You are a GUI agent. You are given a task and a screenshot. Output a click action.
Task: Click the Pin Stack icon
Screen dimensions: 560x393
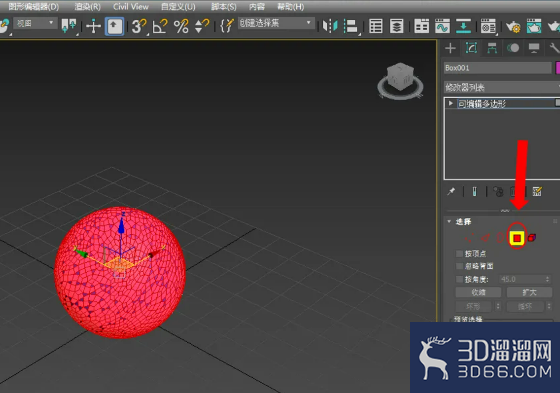(451, 191)
